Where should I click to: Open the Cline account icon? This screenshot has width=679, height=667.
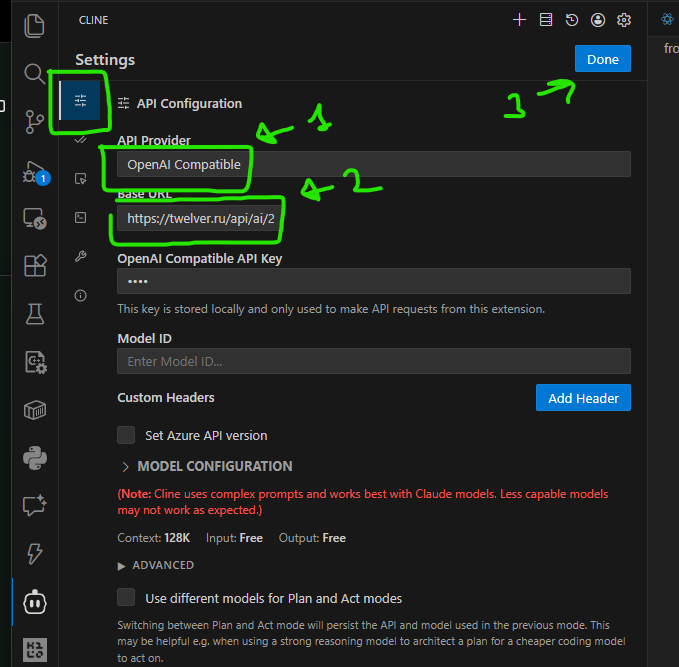click(598, 20)
